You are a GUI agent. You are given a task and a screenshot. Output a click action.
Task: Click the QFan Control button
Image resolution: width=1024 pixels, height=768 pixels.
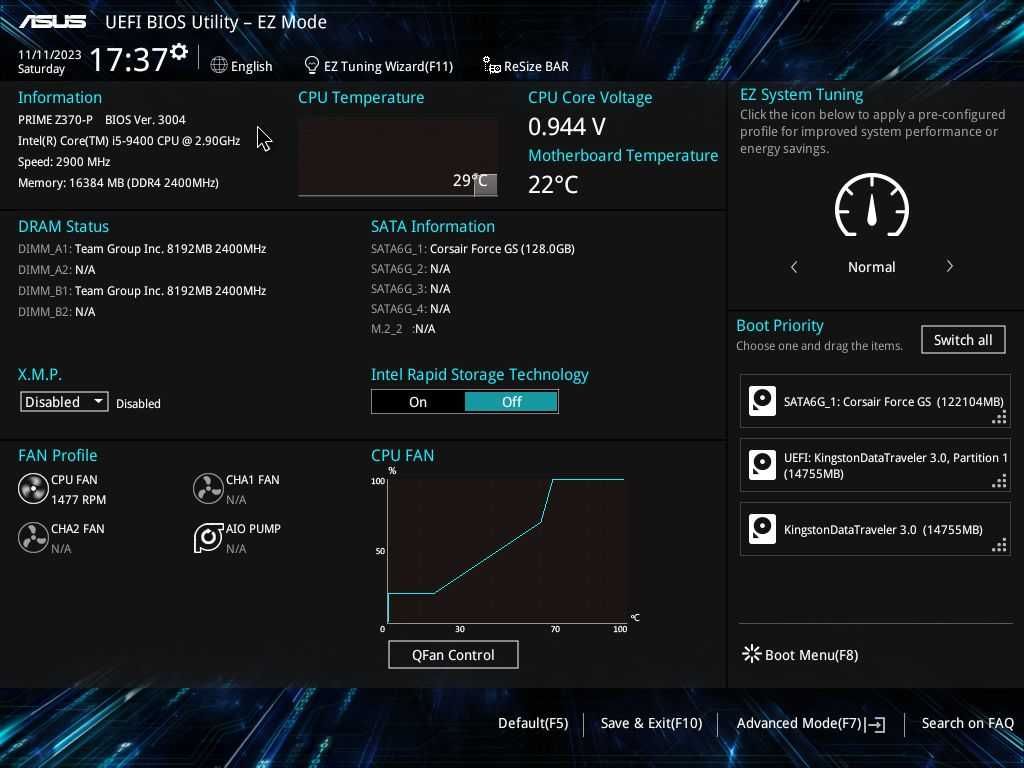[453, 654]
